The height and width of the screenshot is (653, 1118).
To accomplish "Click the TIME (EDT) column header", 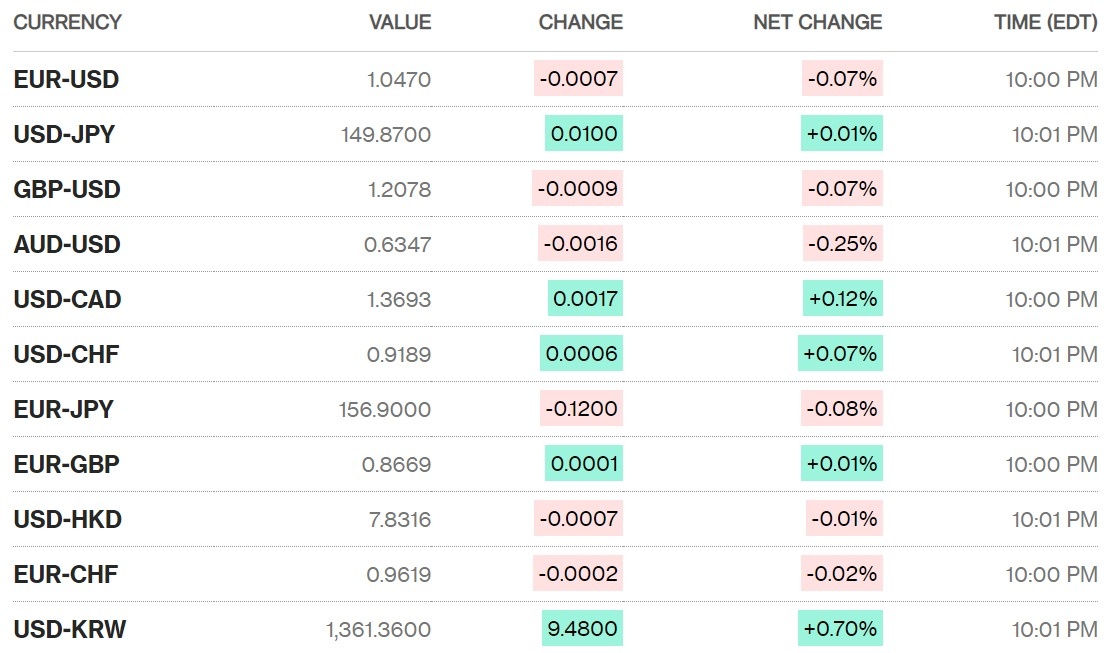I will coord(1045,22).
